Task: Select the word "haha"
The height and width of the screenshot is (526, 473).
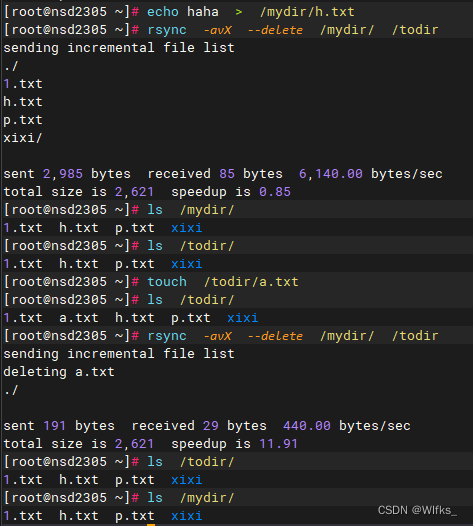Action: 203,12
